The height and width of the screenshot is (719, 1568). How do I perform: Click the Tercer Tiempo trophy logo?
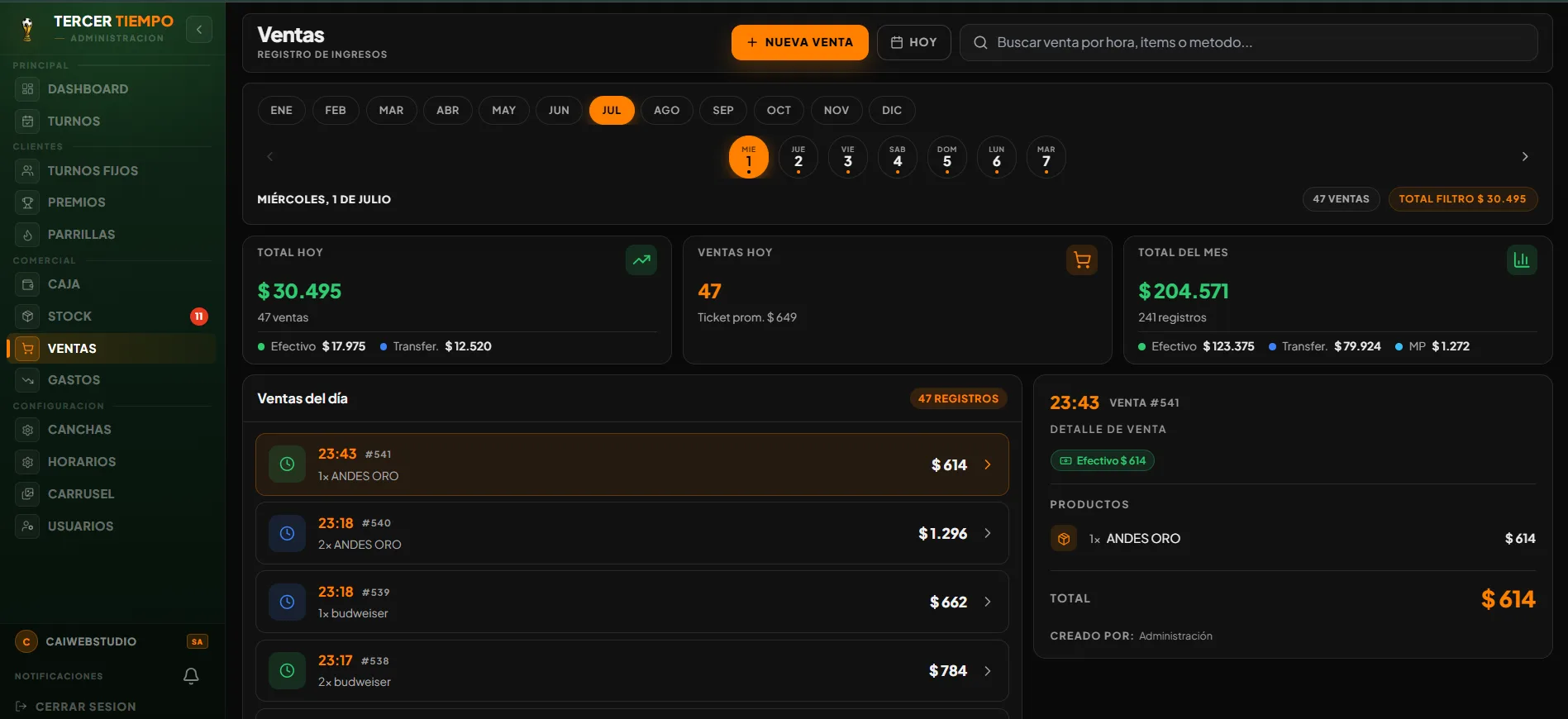click(x=27, y=30)
